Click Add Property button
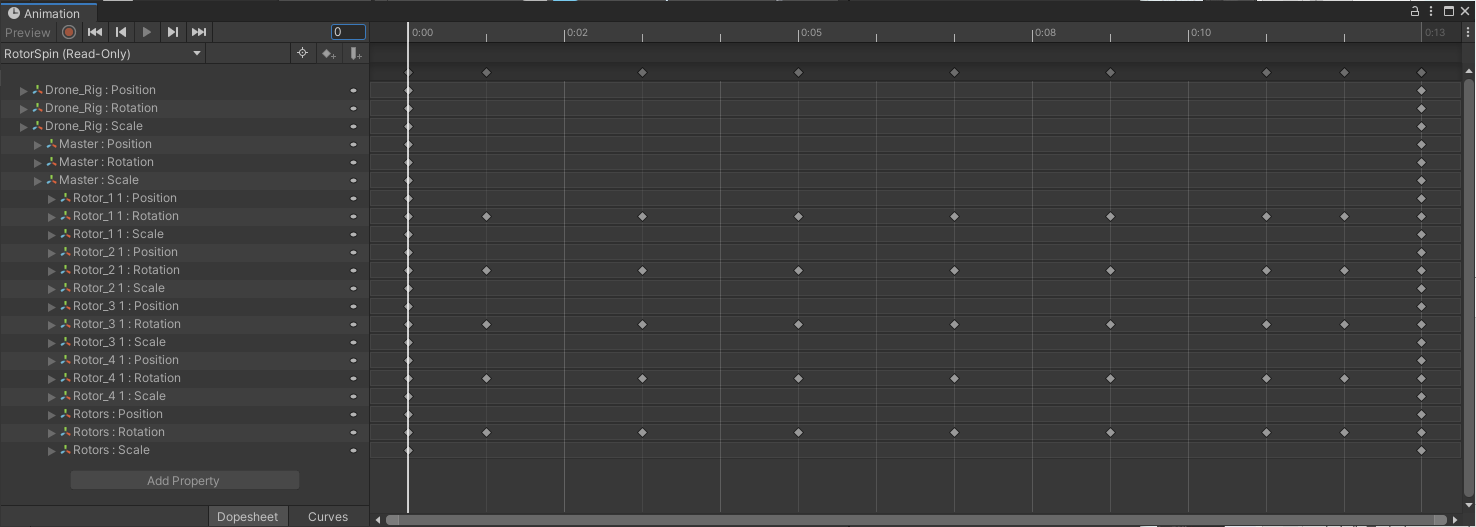Screen dimensions: 1476x527 (184, 481)
